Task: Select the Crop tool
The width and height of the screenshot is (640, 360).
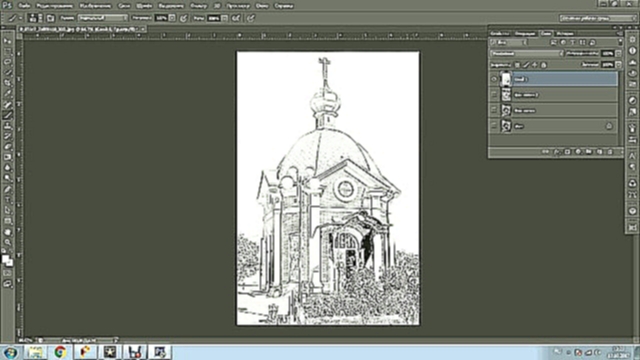Action: (x=7, y=83)
